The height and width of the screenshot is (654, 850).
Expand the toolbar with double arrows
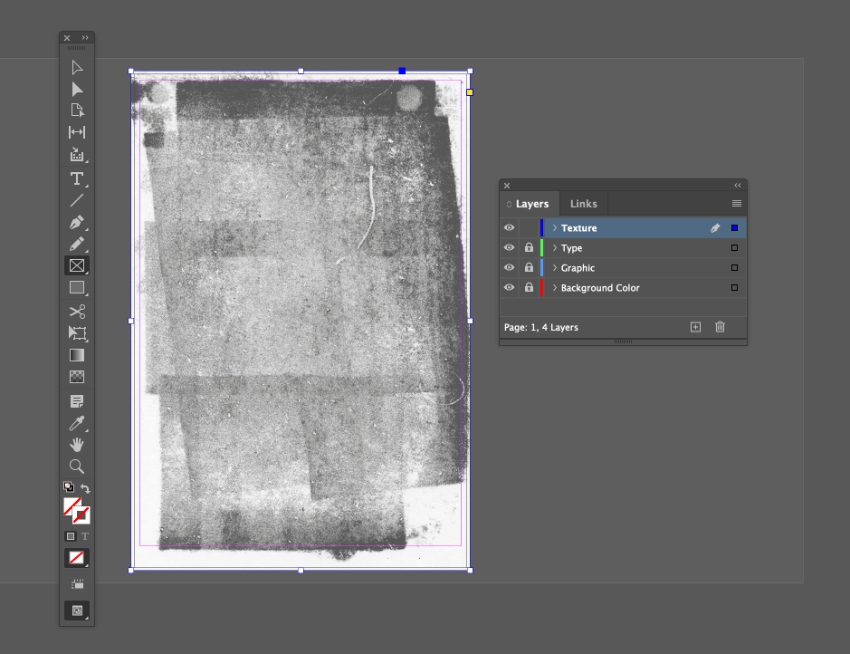pos(85,37)
